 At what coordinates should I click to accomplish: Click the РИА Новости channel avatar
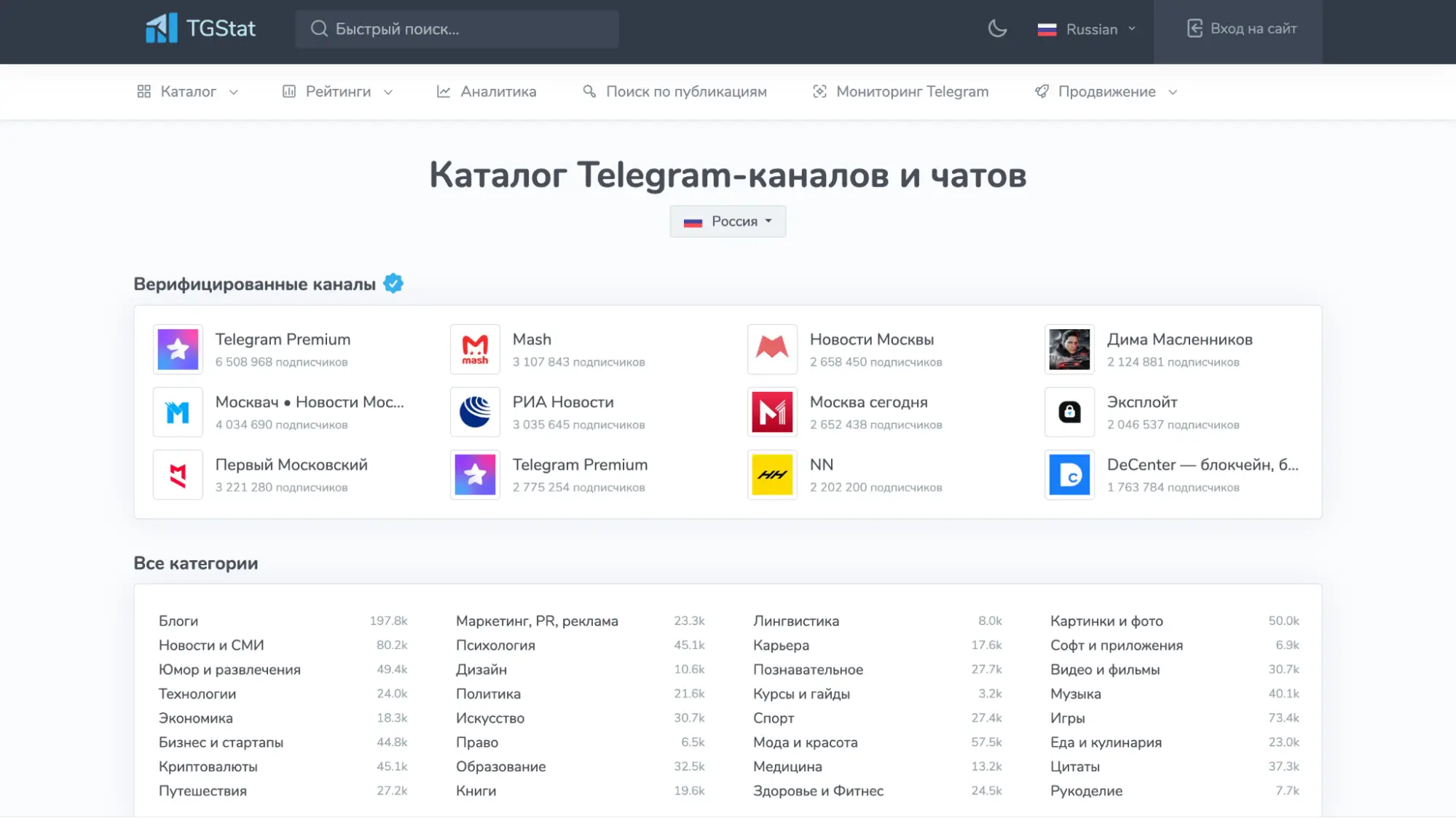pos(475,412)
